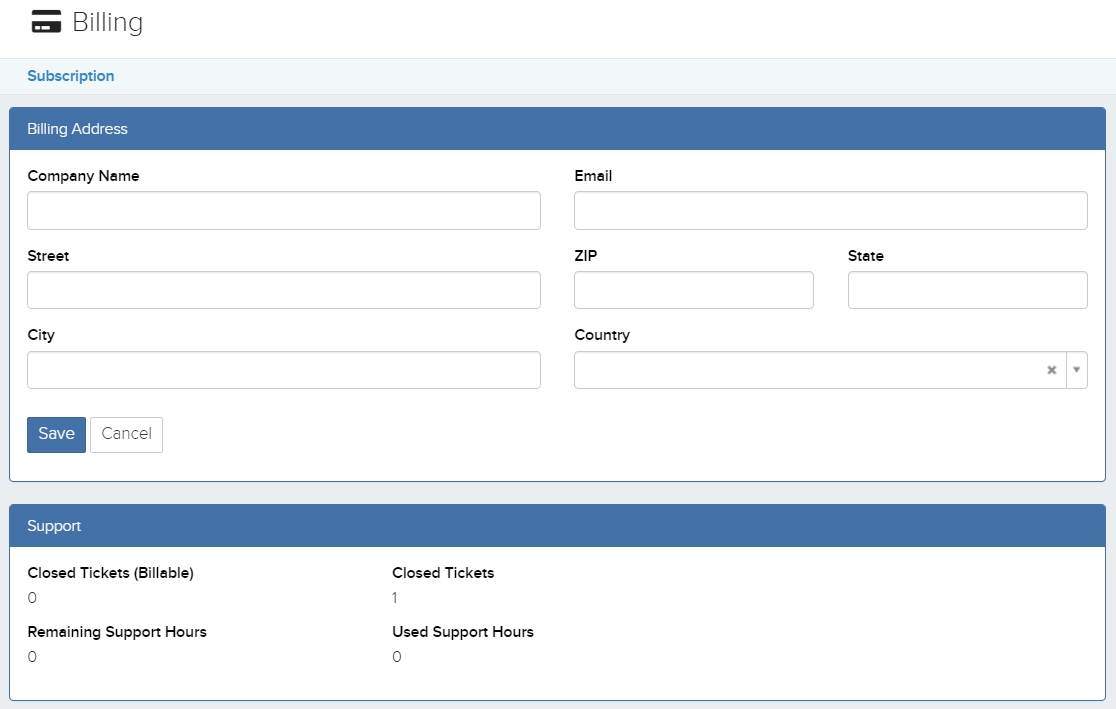Click the Closed Tickets value 1
Screen dimensions: 1116x709
(394, 598)
